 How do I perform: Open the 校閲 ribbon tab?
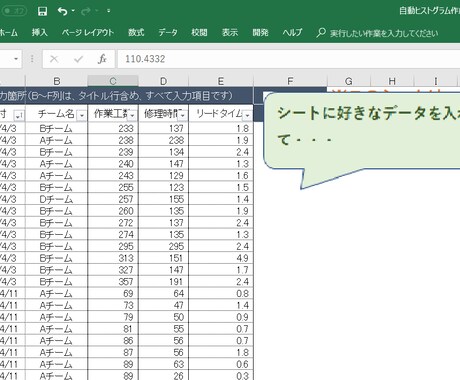tap(199, 32)
